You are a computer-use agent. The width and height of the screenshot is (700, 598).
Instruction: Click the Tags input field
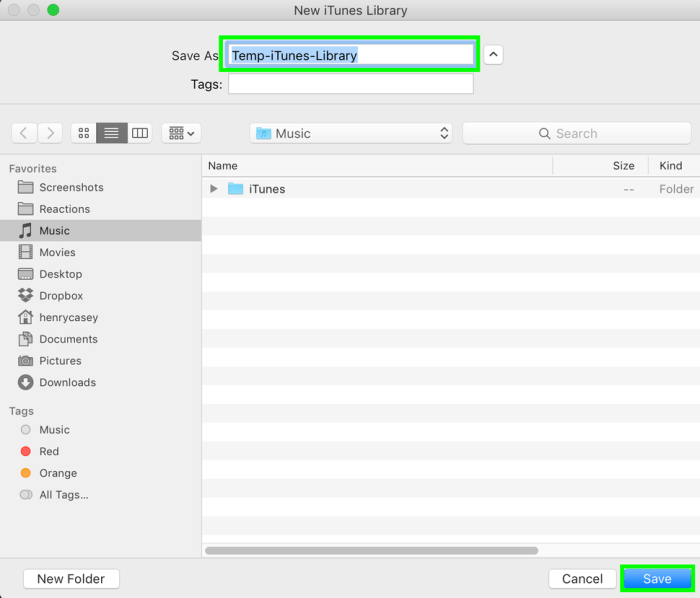[350, 84]
